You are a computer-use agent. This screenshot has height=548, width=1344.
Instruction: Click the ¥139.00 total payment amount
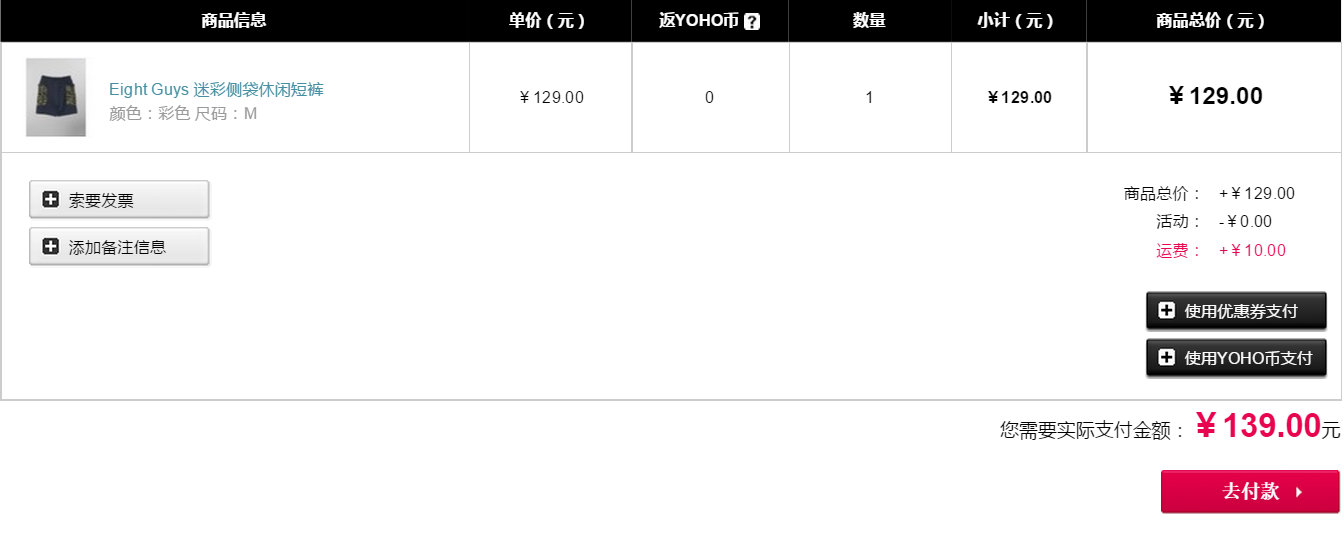click(1259, 426)
